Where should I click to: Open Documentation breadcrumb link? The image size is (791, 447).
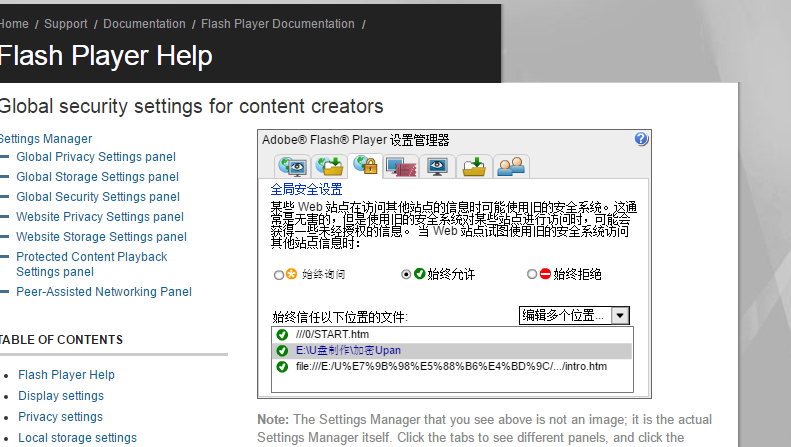144,24
